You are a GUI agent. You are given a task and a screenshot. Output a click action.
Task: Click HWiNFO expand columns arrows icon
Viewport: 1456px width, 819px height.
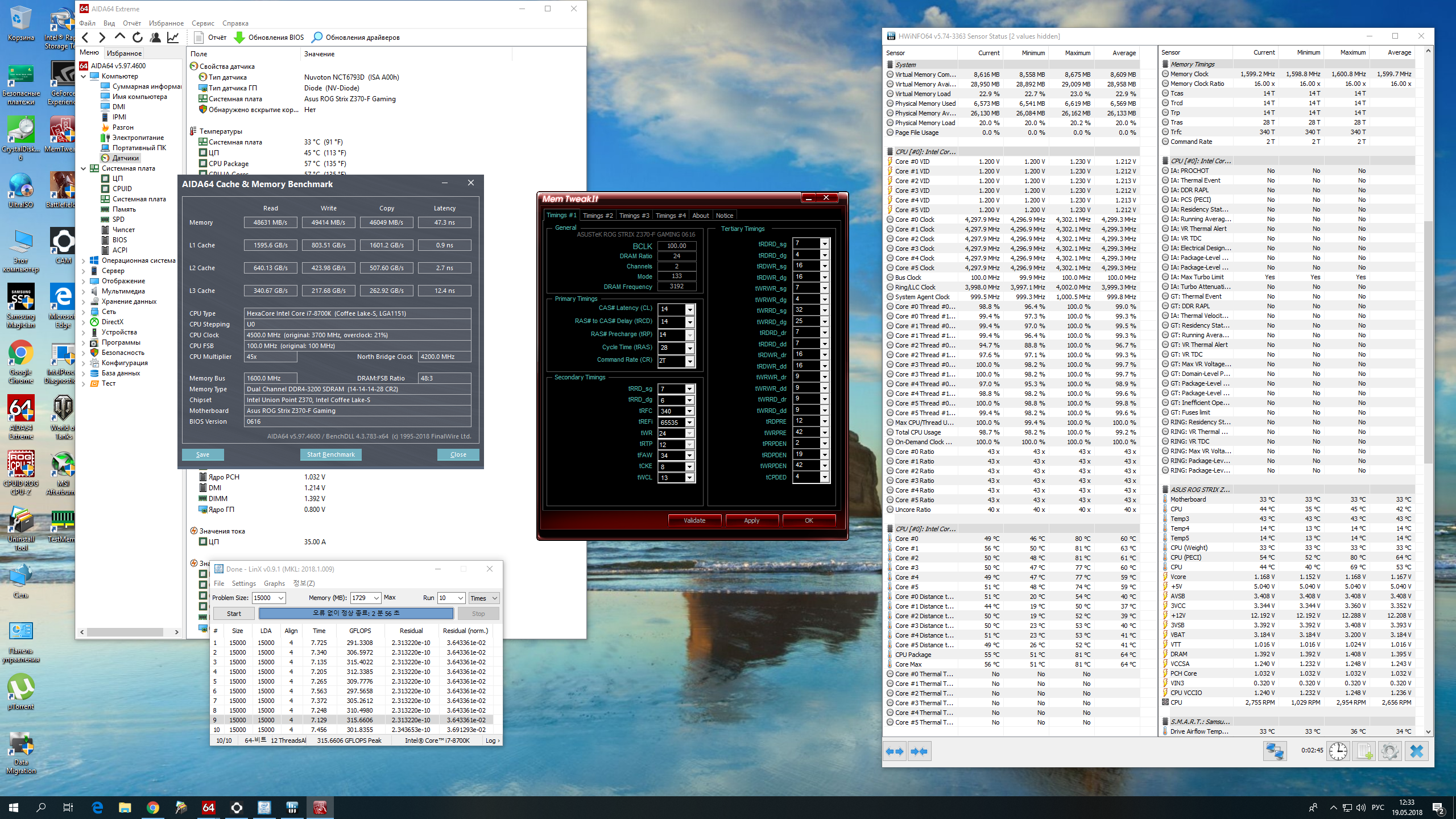point(895,751)
